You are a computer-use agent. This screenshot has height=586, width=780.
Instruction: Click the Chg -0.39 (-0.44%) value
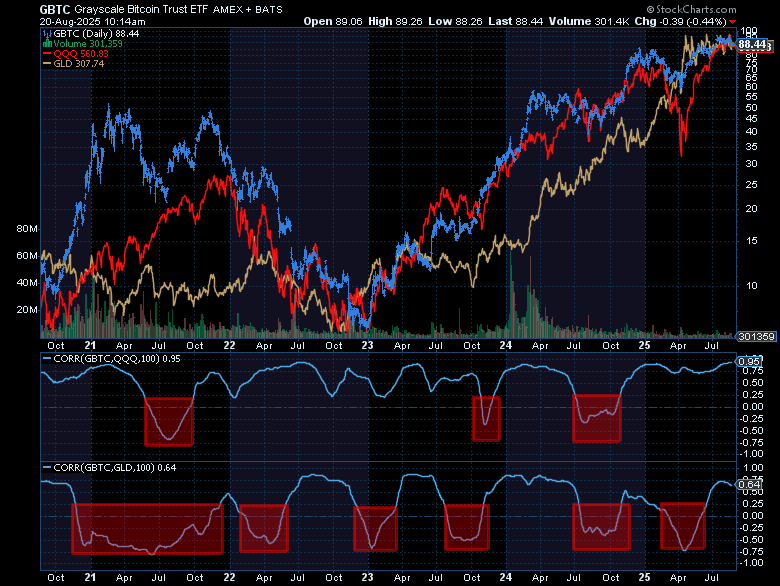tap(681, 21)
